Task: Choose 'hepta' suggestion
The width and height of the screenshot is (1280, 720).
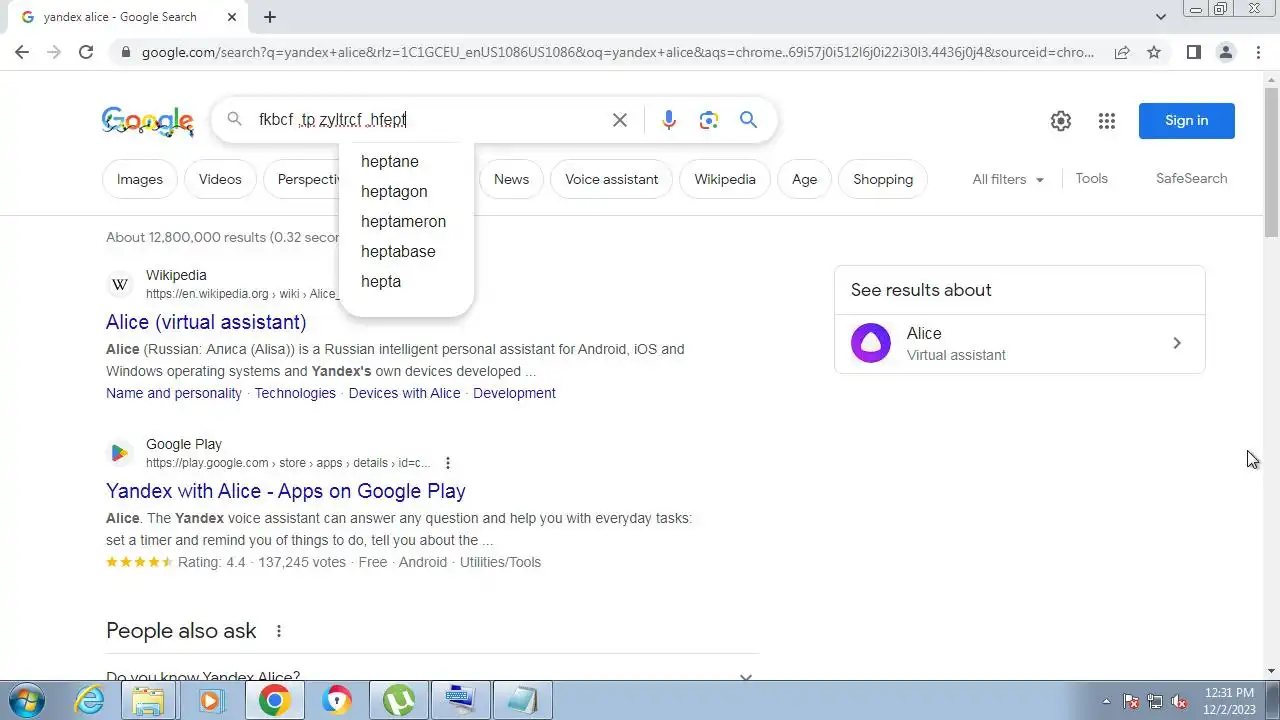Action: 381,281
